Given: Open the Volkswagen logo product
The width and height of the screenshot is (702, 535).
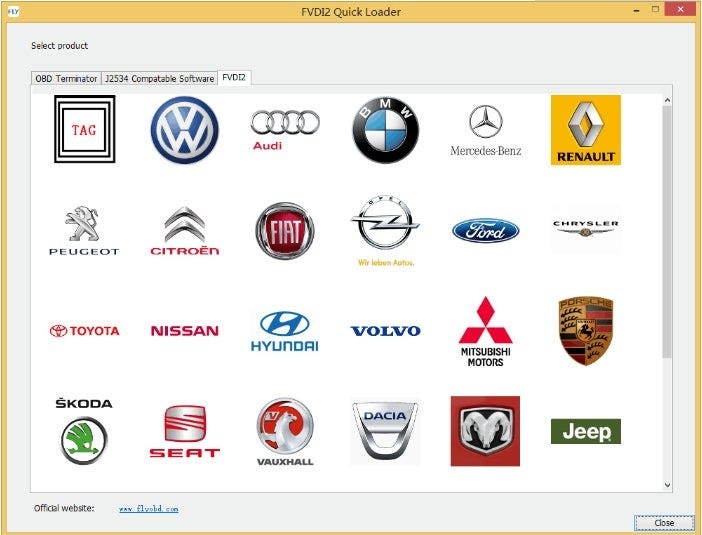Looking at the screenshot, I should (184, 130).
